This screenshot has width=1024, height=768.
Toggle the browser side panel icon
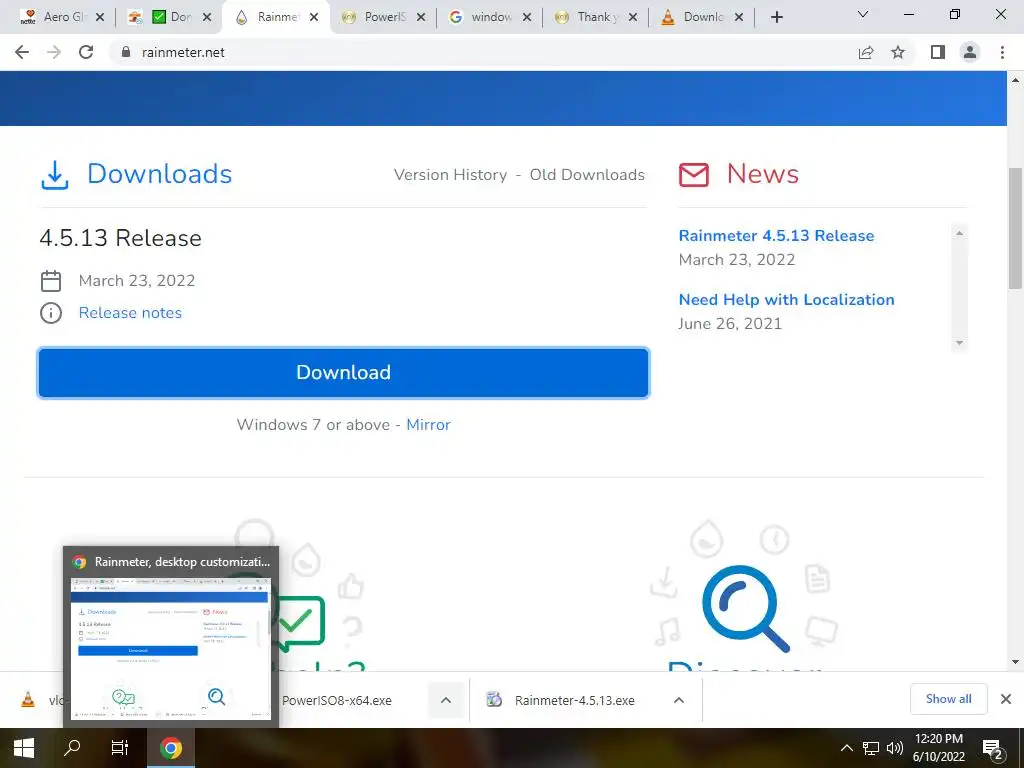click(x=938, y=52)
